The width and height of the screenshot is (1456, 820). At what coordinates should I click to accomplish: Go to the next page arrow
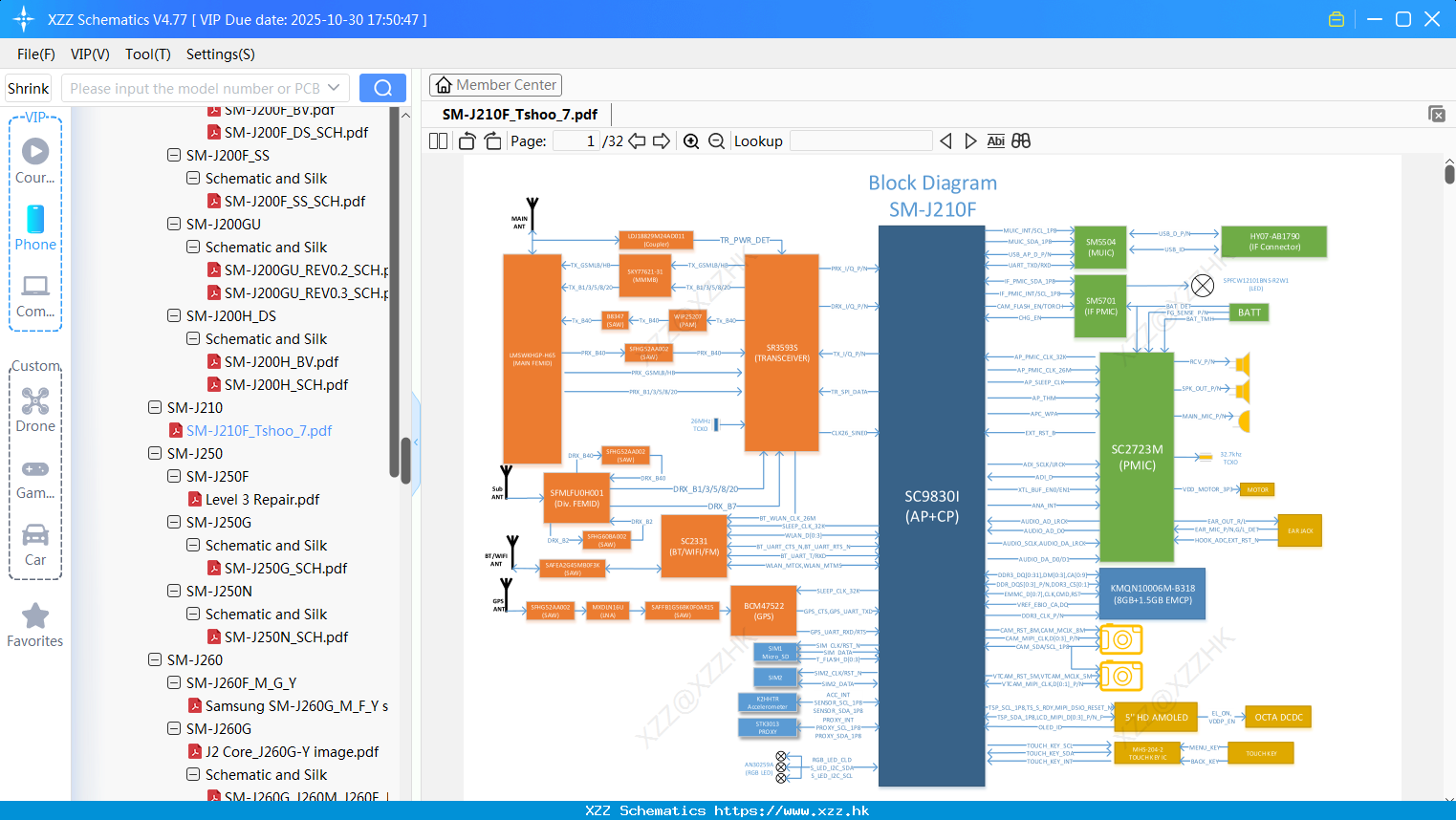(662, 141)
